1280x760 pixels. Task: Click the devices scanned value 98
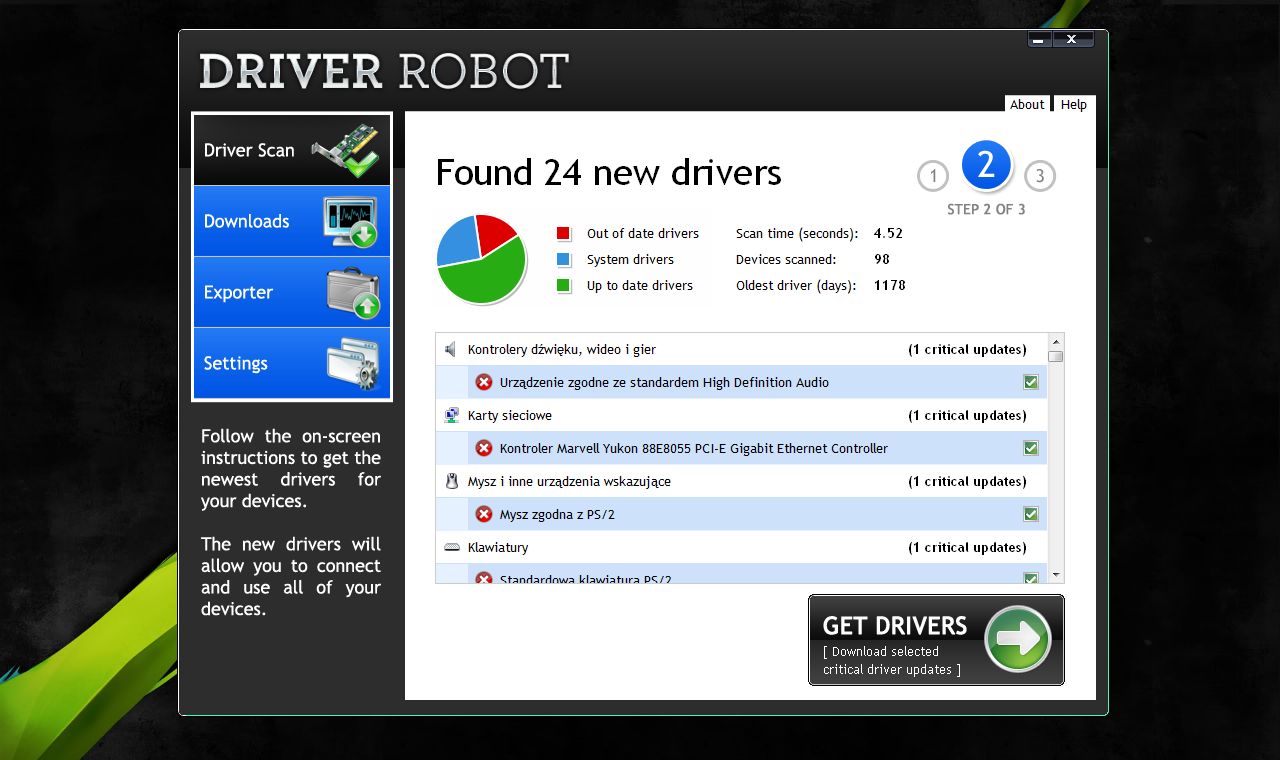(x=881, y=259)
